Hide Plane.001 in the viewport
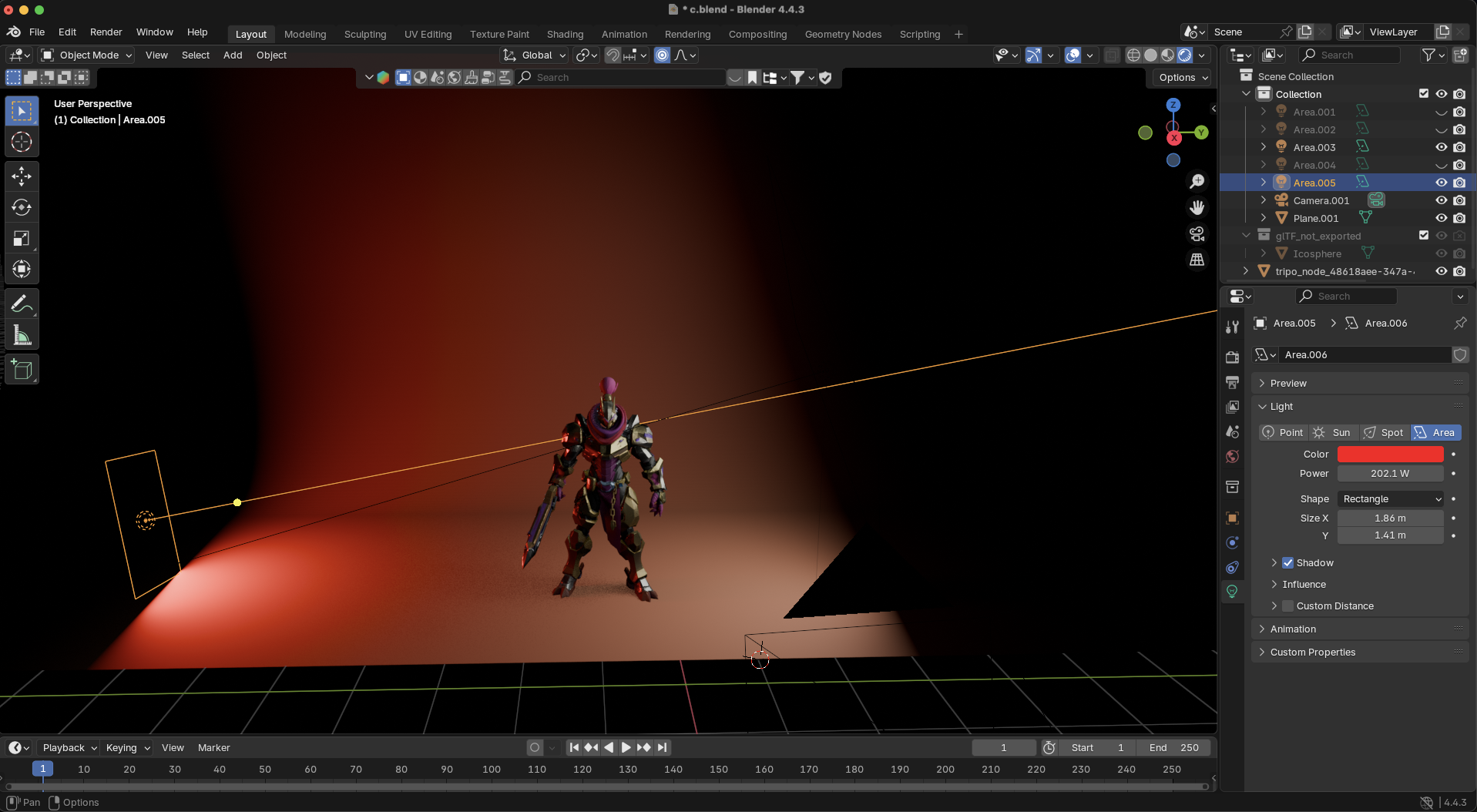Screen dimensions: 1477x812 tap(1441, 218)
